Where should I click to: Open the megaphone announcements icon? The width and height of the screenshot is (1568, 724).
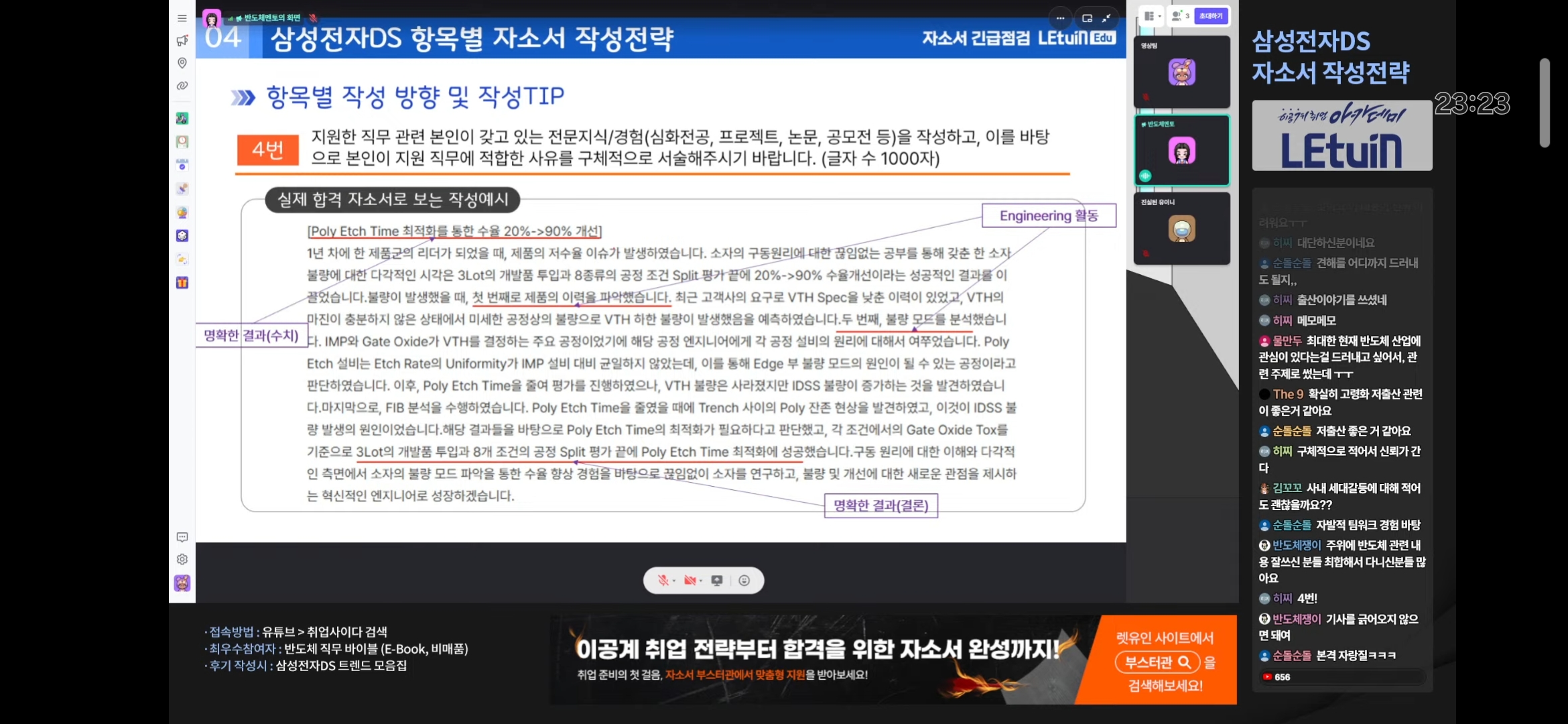[x=182, y=41]
